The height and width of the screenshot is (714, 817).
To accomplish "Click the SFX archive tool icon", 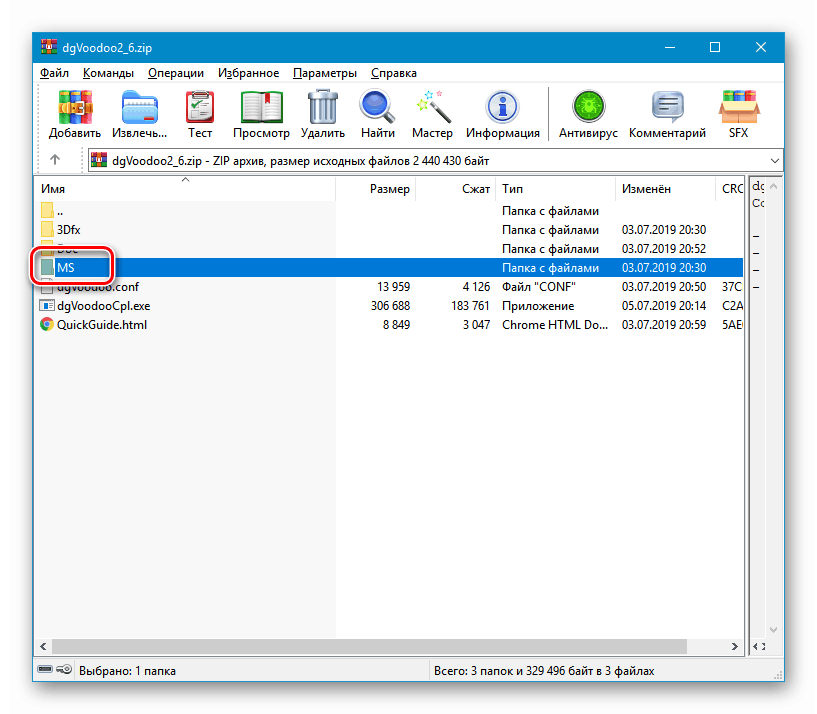I will pos(739,114).
